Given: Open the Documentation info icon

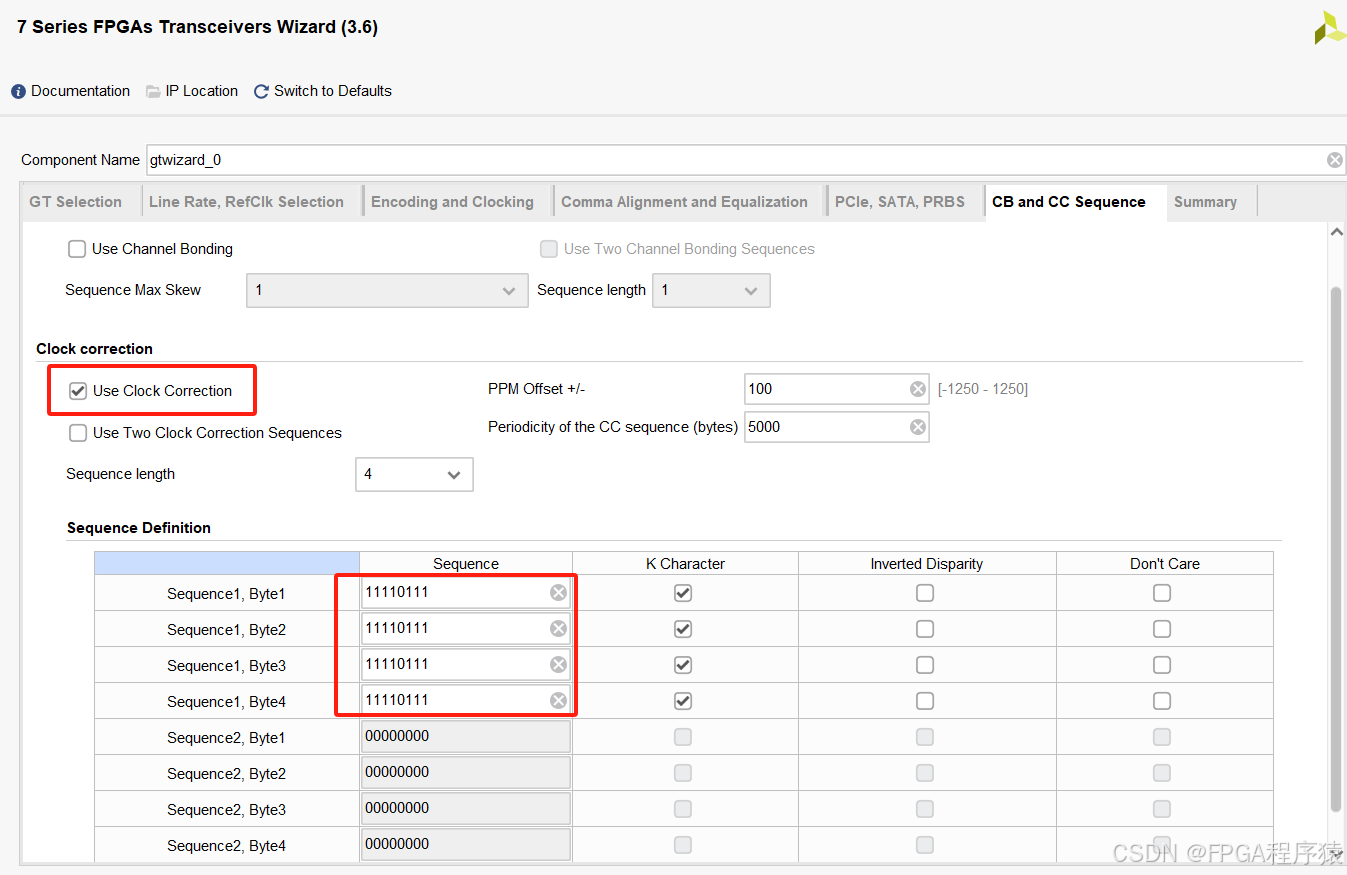Looking at the screenshot, I should [x=18, y=92].
